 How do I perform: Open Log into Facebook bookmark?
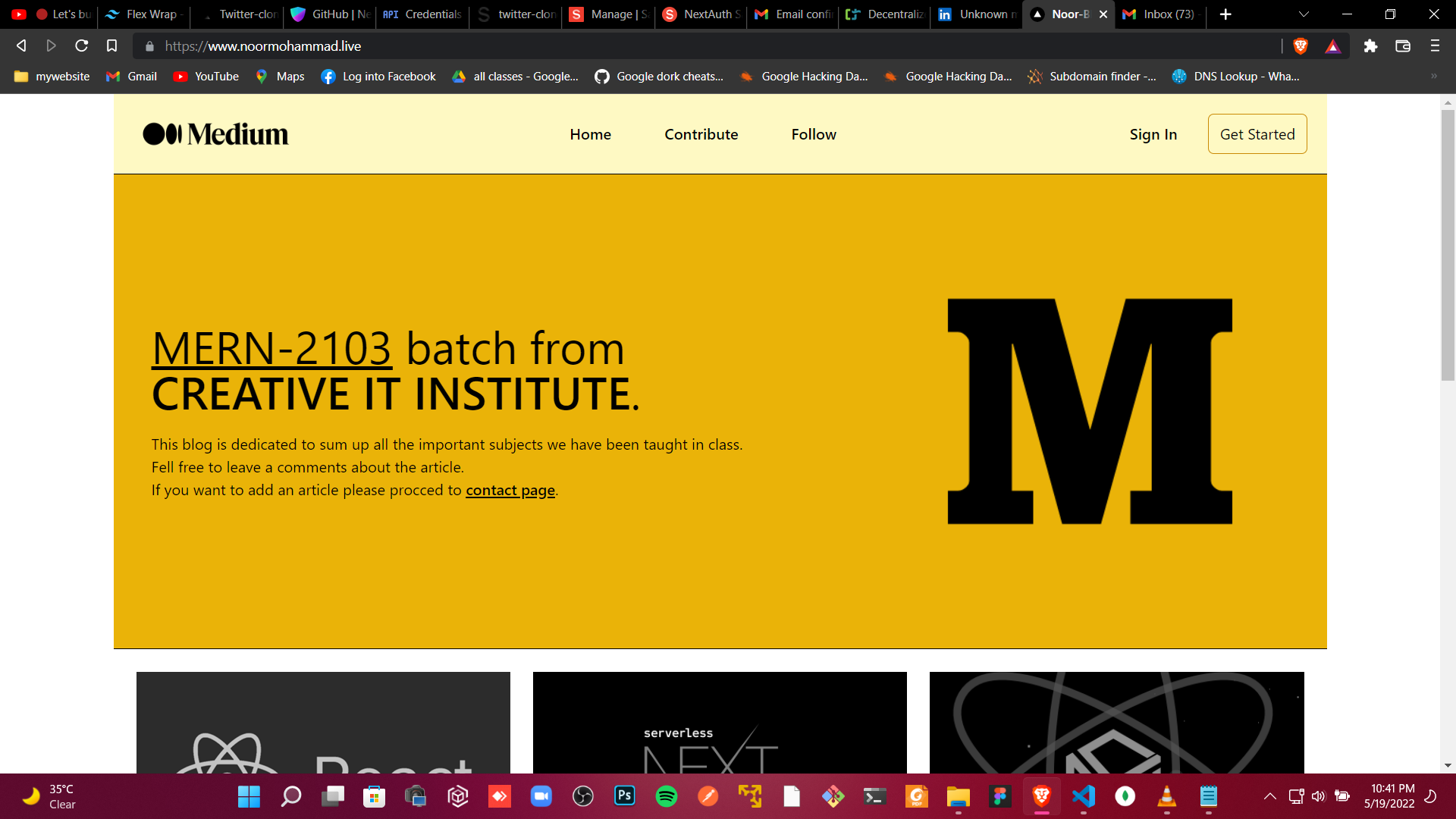[378, 77]
